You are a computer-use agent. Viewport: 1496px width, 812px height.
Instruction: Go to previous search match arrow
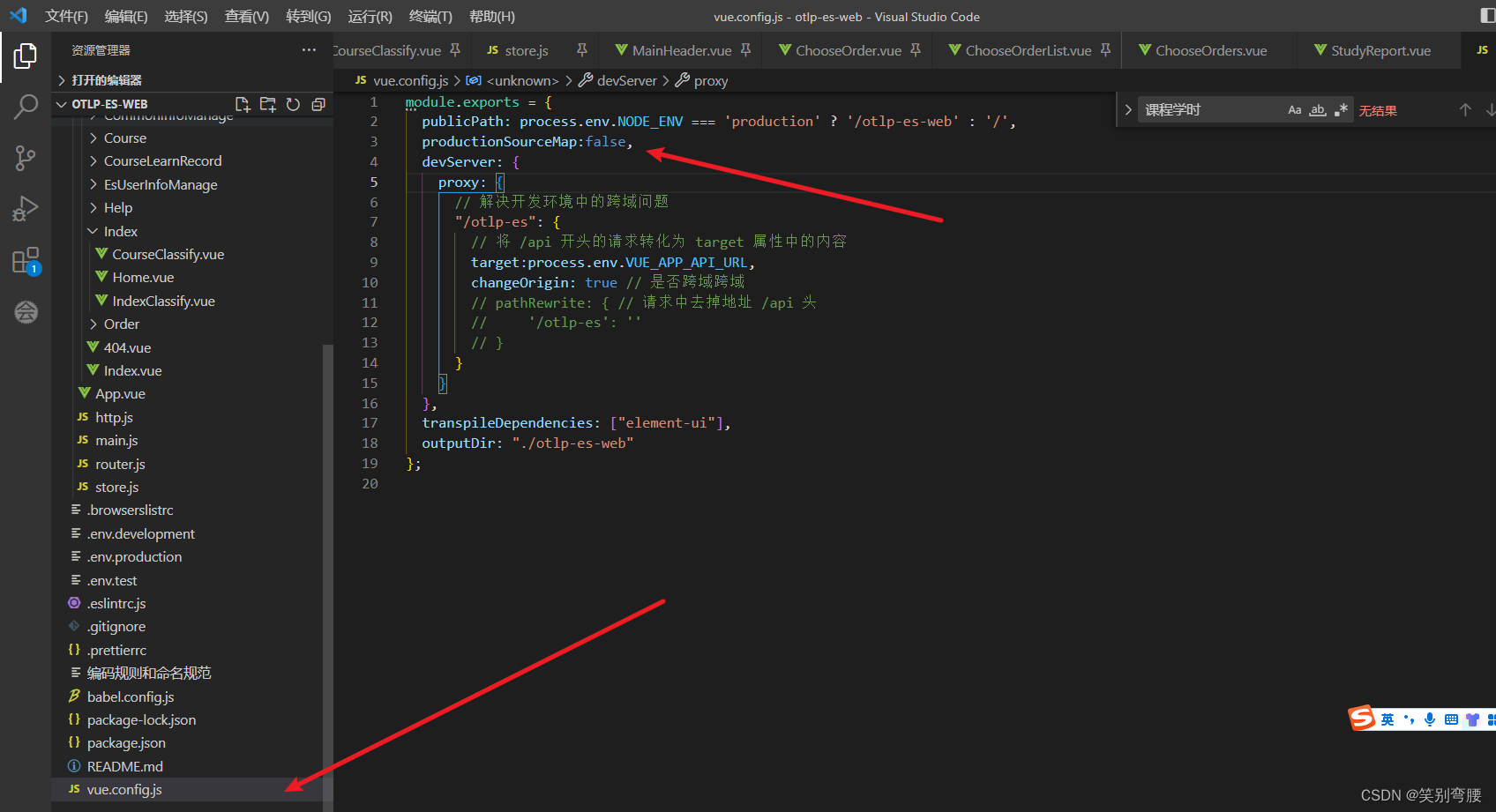(x=1465, y=110)
